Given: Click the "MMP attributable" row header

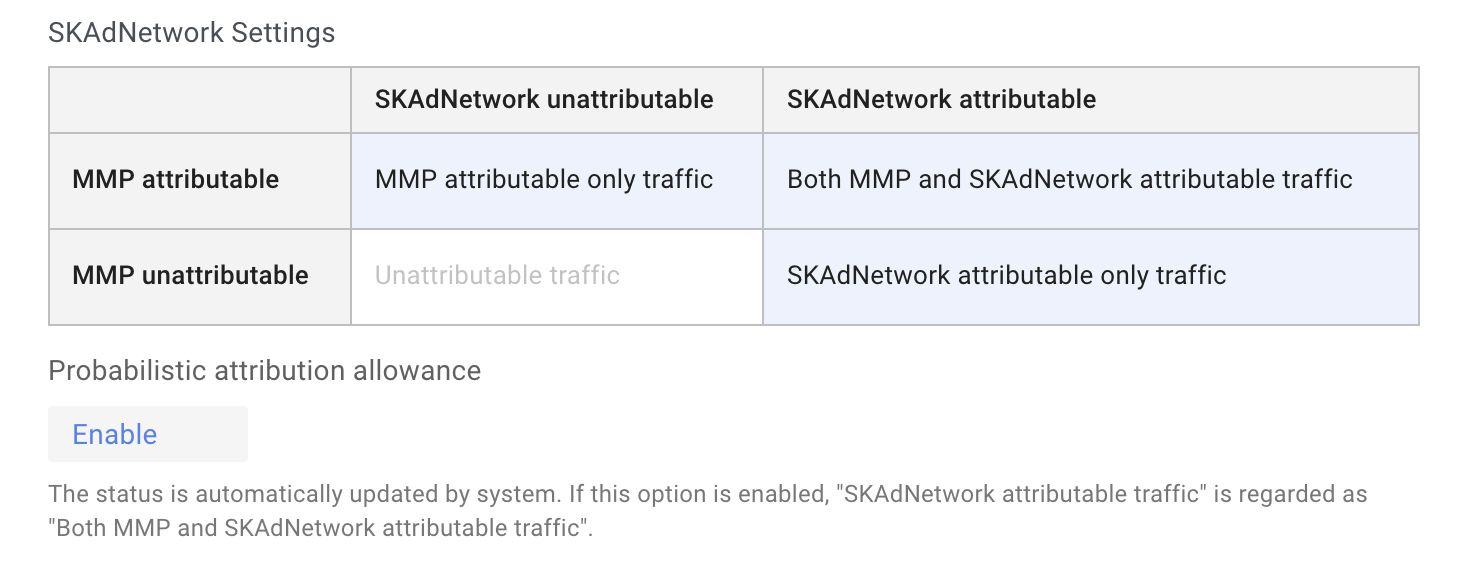Looking at the screenshot, I should [200, 181].
